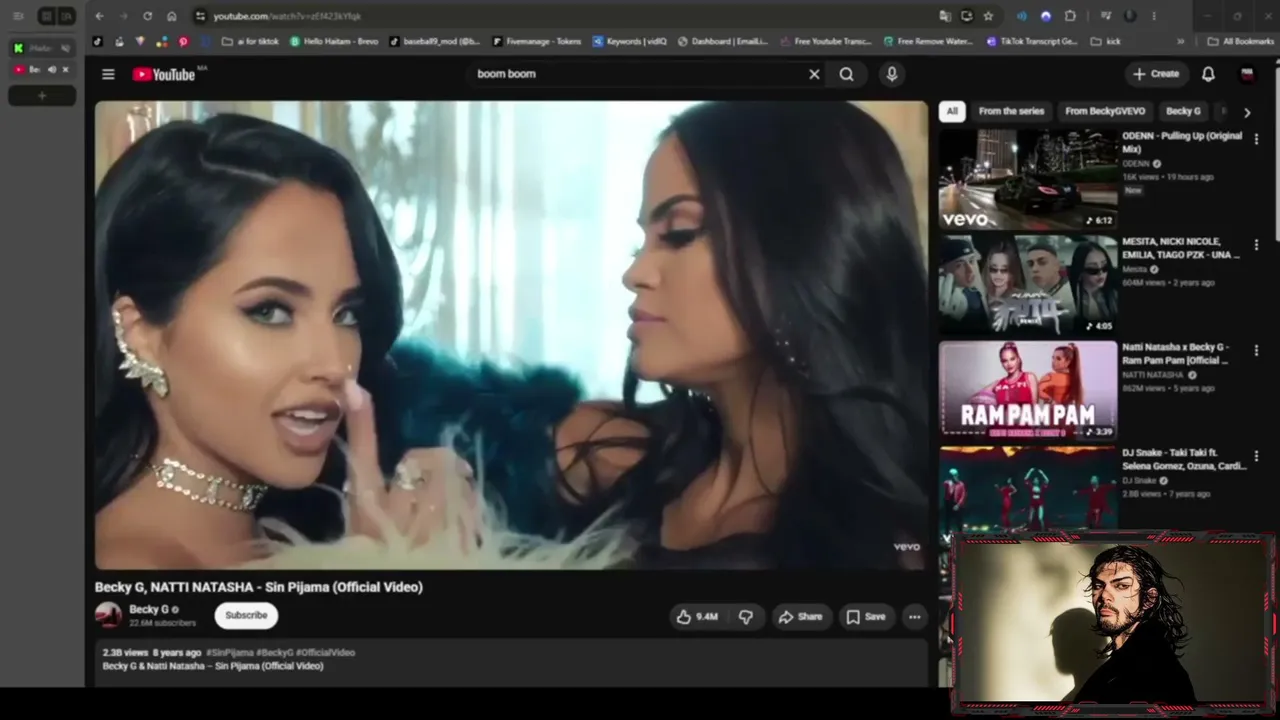Switch to the Kick vertical tab
This screenshot has width=1280, height=720.
[x=42, y=48]
